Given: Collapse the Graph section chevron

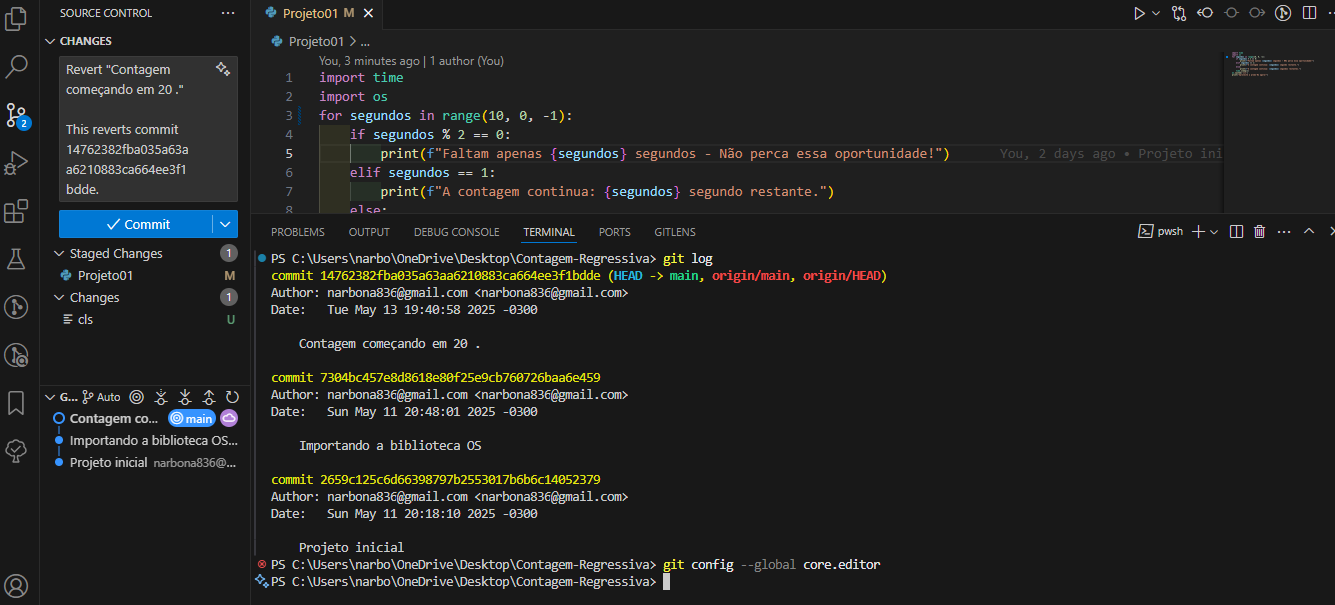Looking at the screenshot, I should tap(51, 397).
